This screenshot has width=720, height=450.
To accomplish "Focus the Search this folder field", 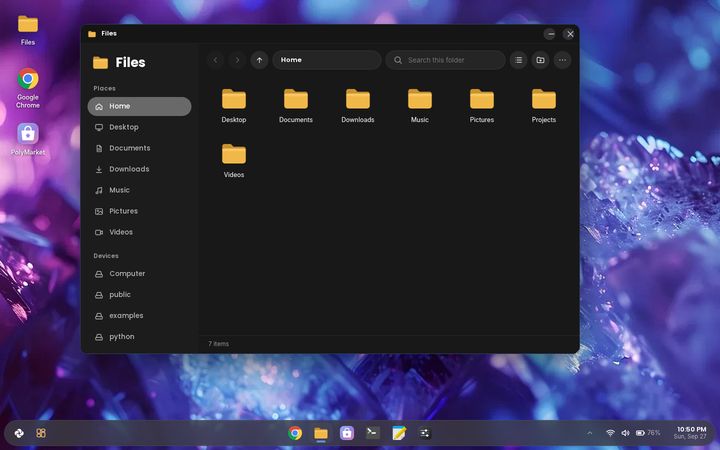I will tap(445, 60).
